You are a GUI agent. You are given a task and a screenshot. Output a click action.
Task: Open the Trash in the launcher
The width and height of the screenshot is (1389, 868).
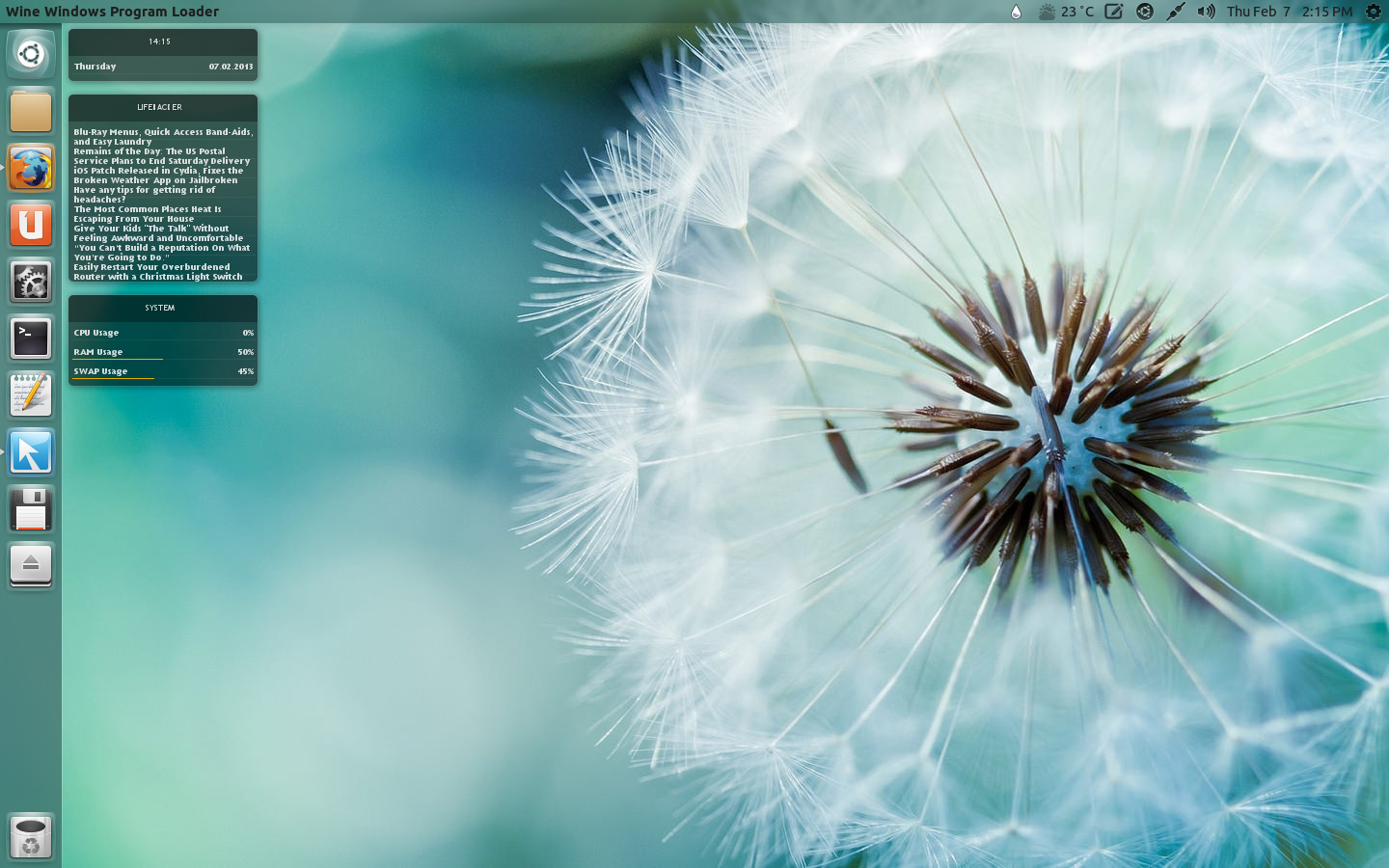[x=31, y=837]
